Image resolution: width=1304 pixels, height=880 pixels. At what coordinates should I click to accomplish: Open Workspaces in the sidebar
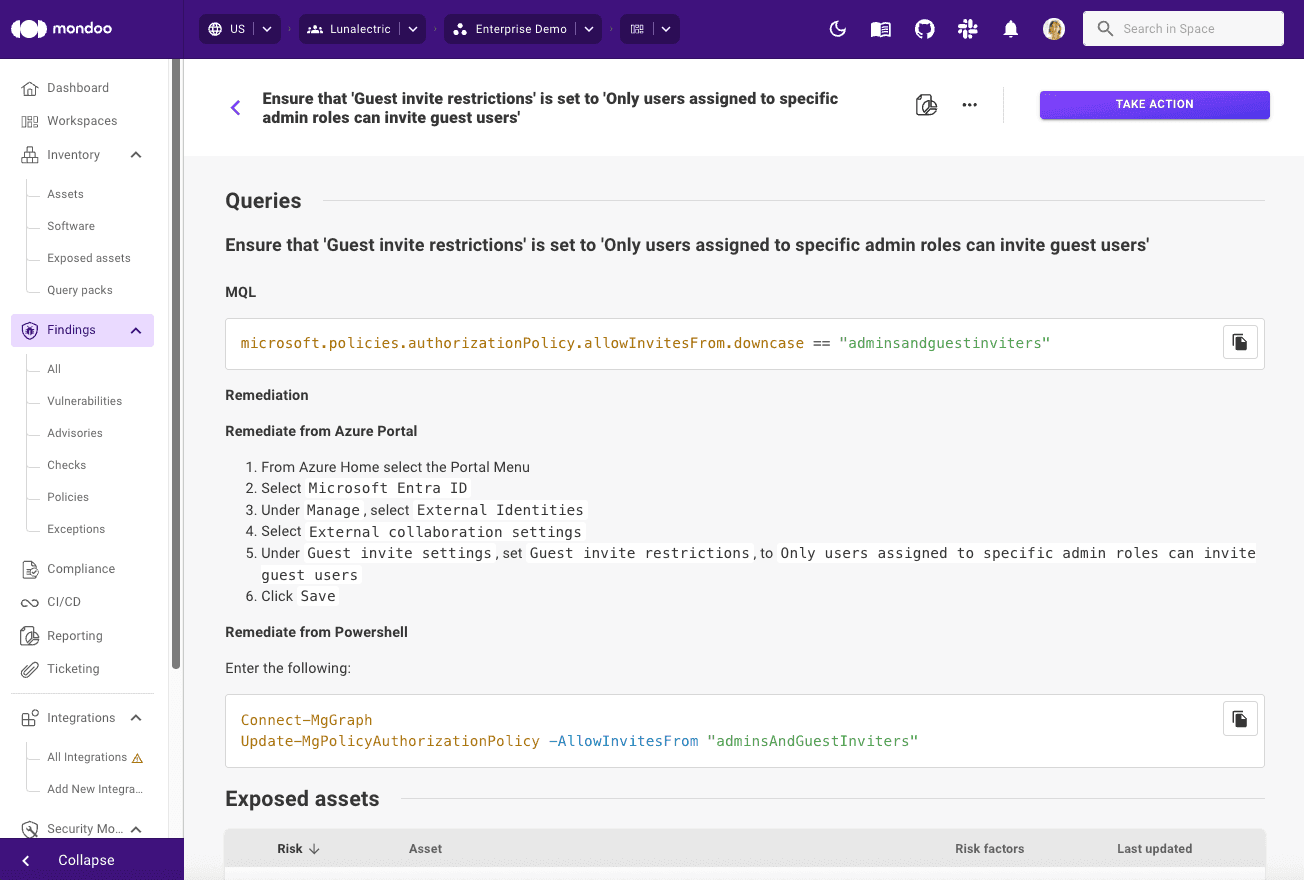pos(82,121)
